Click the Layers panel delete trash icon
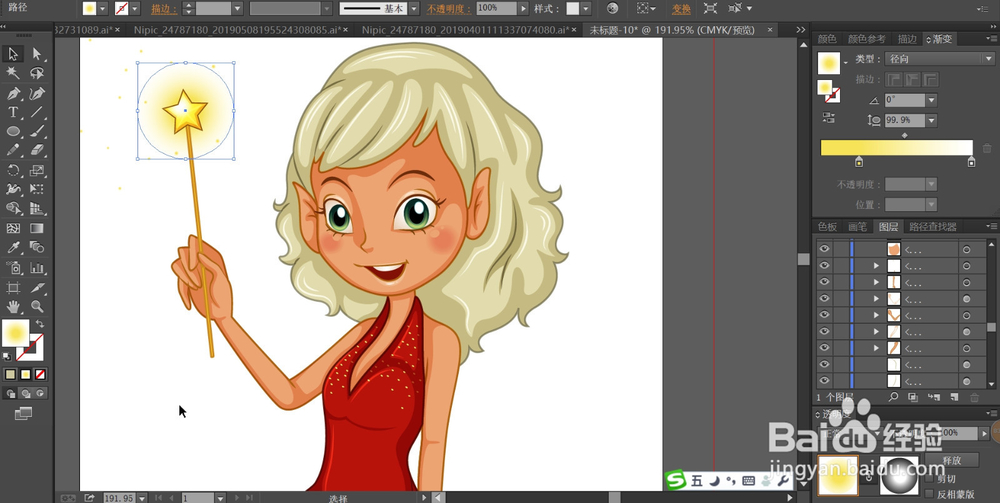The height and width of the screenshot is (503, 1000). pos(974,397)
